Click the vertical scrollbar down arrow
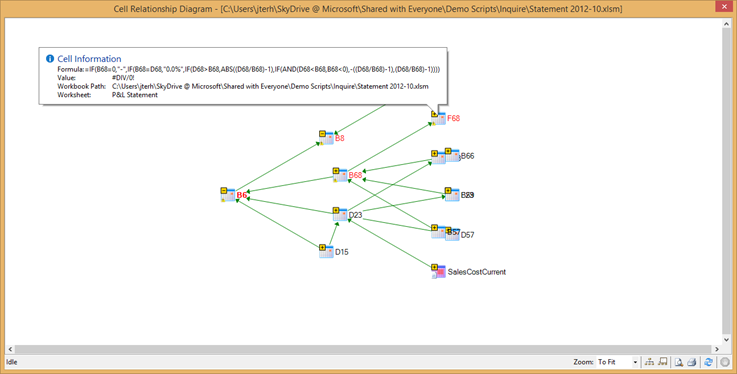The height and width of the screenshot is (374, 737). coord(726,339)
